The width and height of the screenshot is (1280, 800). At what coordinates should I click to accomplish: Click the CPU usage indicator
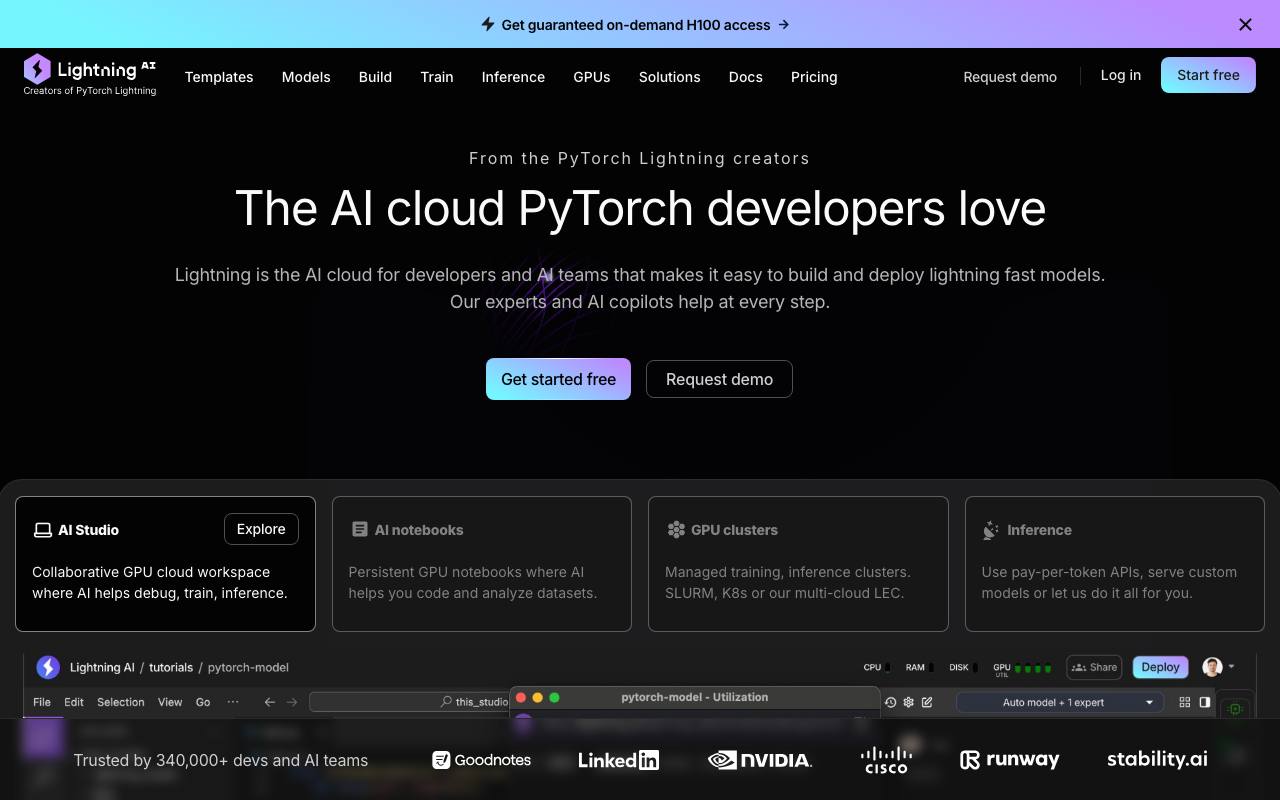coord(877,667)
